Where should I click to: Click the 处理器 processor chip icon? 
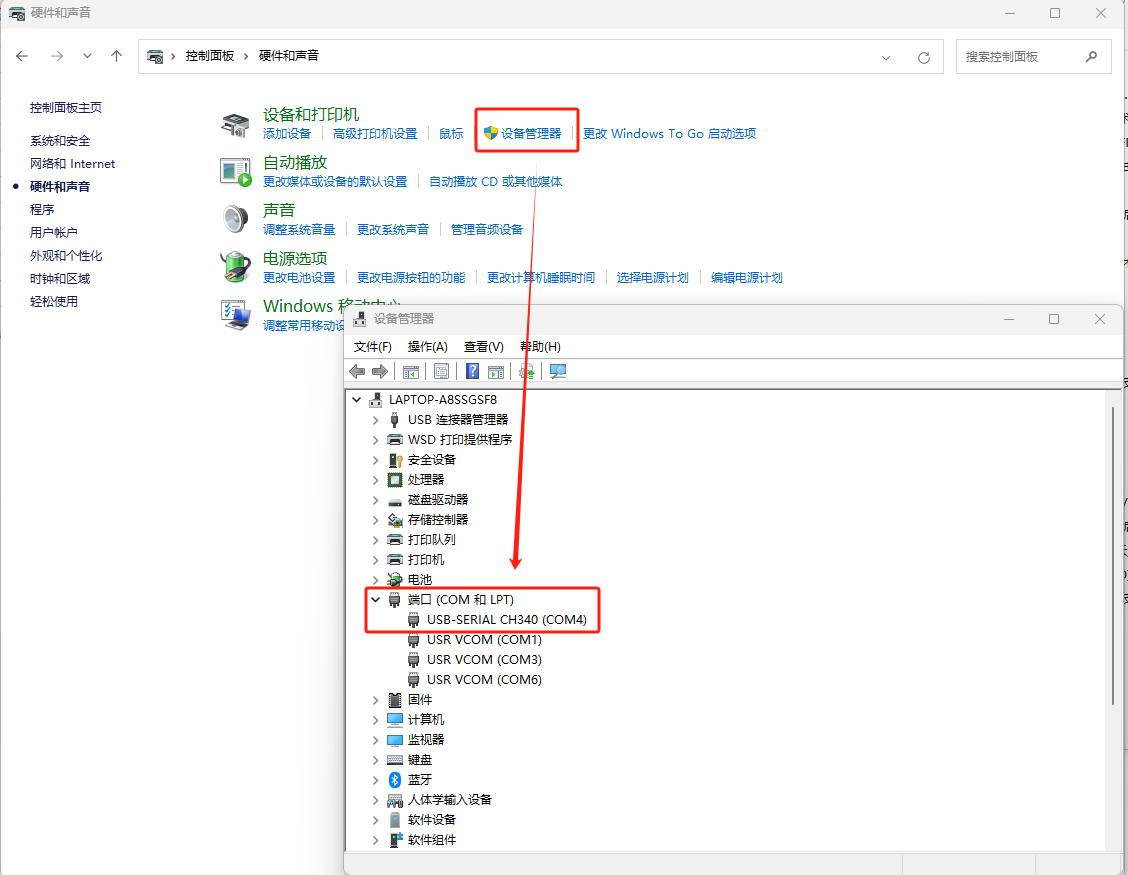(395, 479)
